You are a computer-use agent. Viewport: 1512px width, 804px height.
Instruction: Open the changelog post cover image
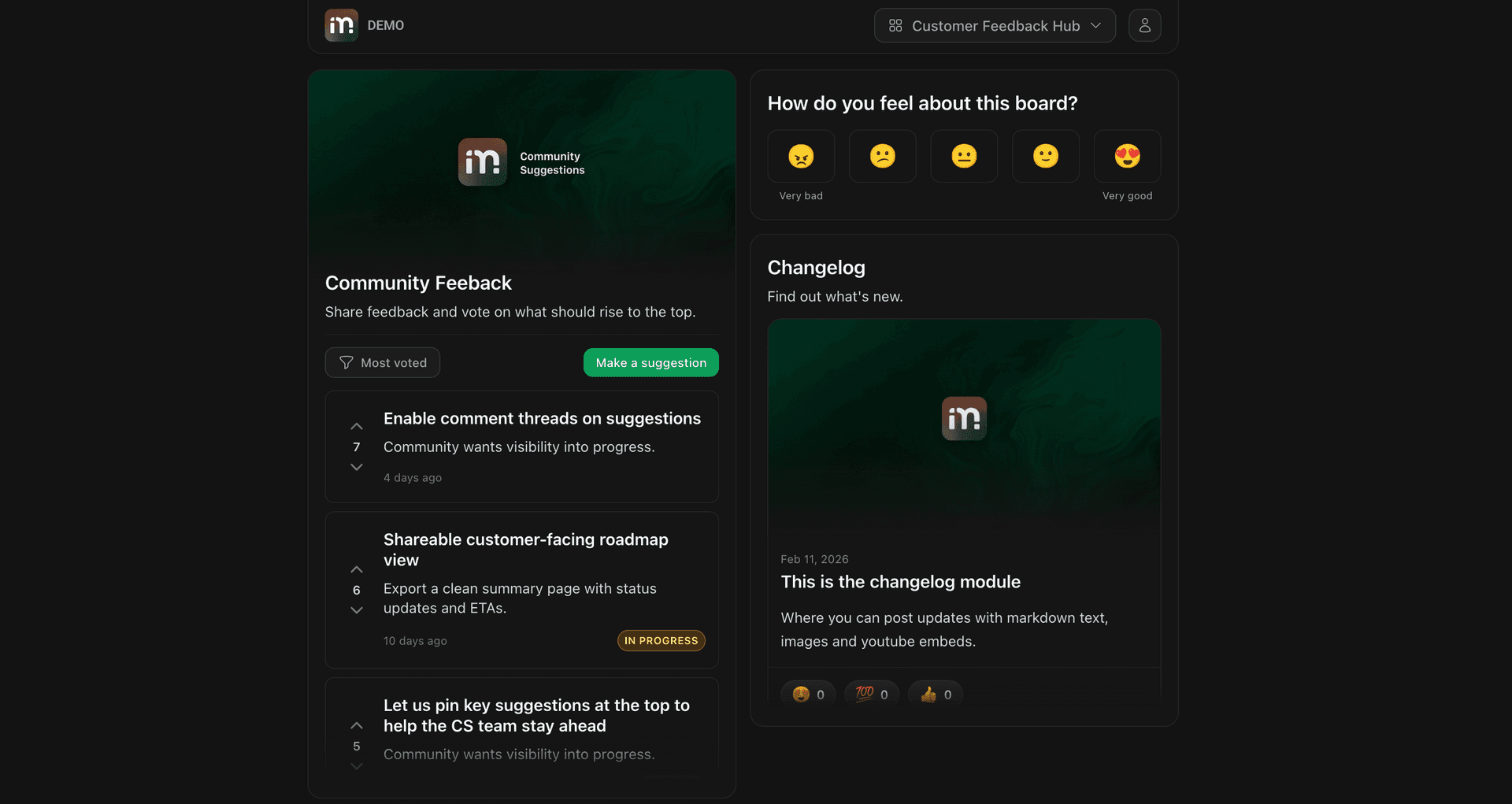(964, 425)
